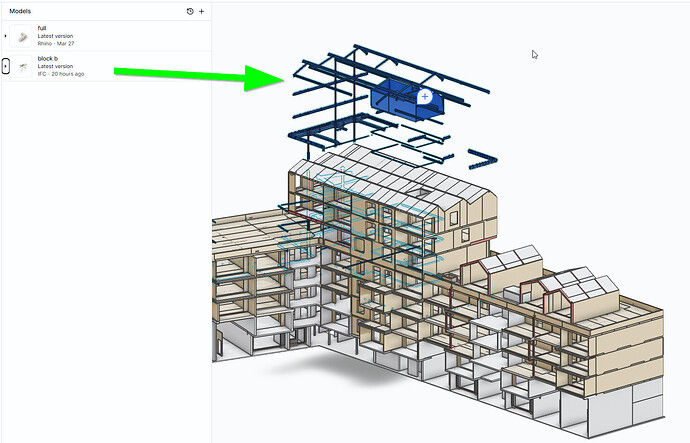Screen dimensions: 690x443
Task: Click the 'Rhino · Mar 27' source label
Action: pos(56,44)
